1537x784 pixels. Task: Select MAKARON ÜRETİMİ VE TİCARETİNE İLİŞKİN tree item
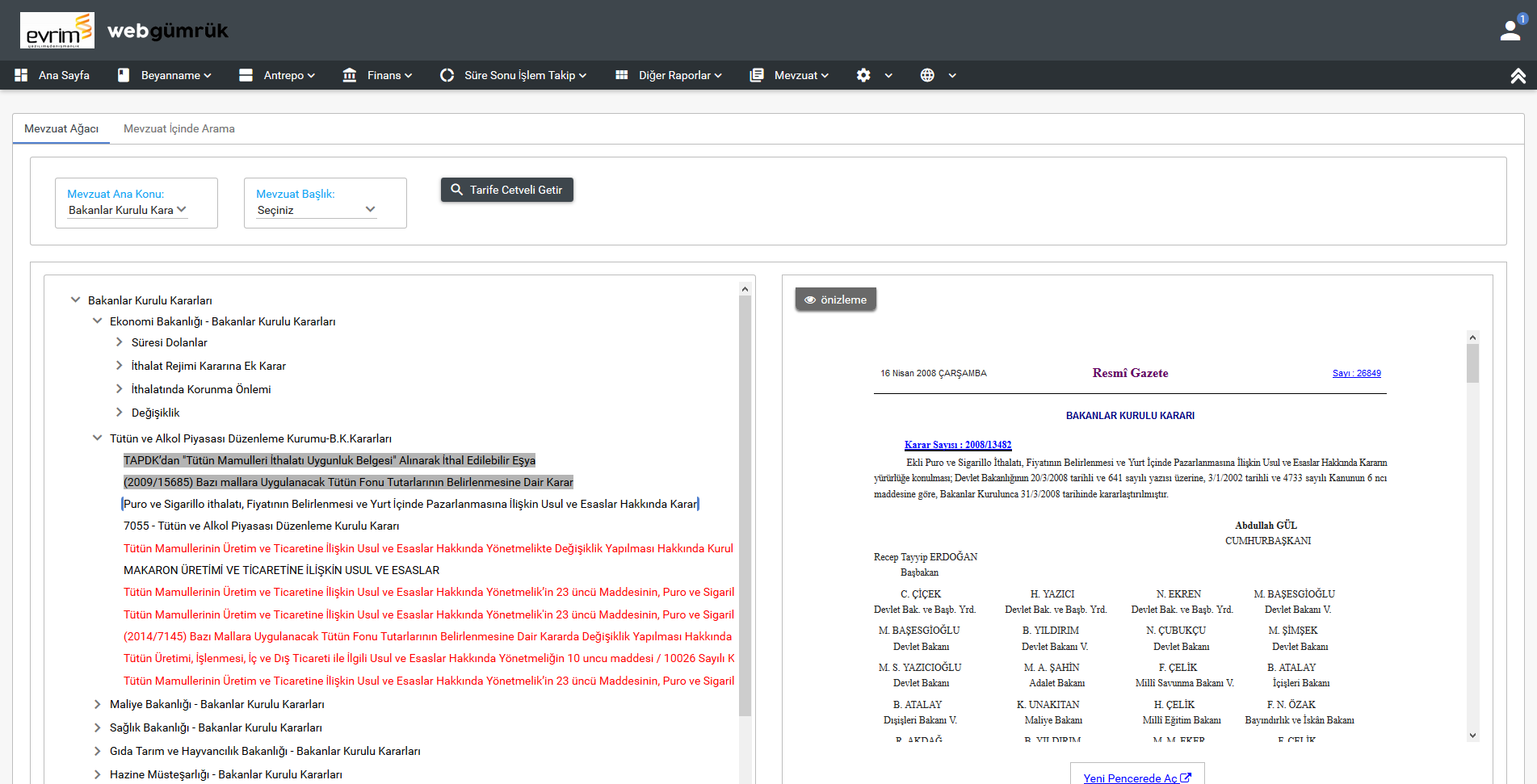281,570
